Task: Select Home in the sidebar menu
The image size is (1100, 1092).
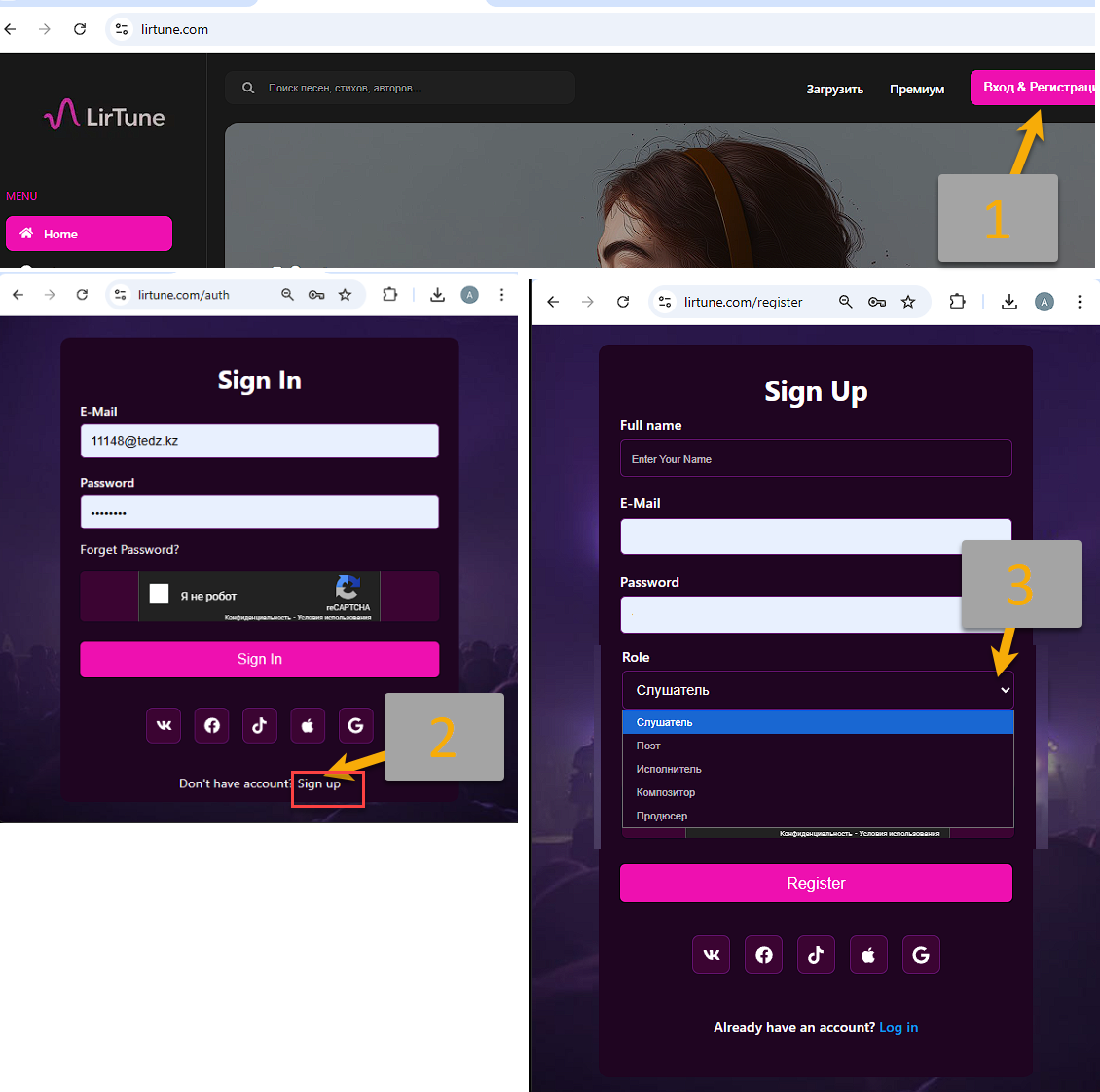Action: click(x=89, y=234)
